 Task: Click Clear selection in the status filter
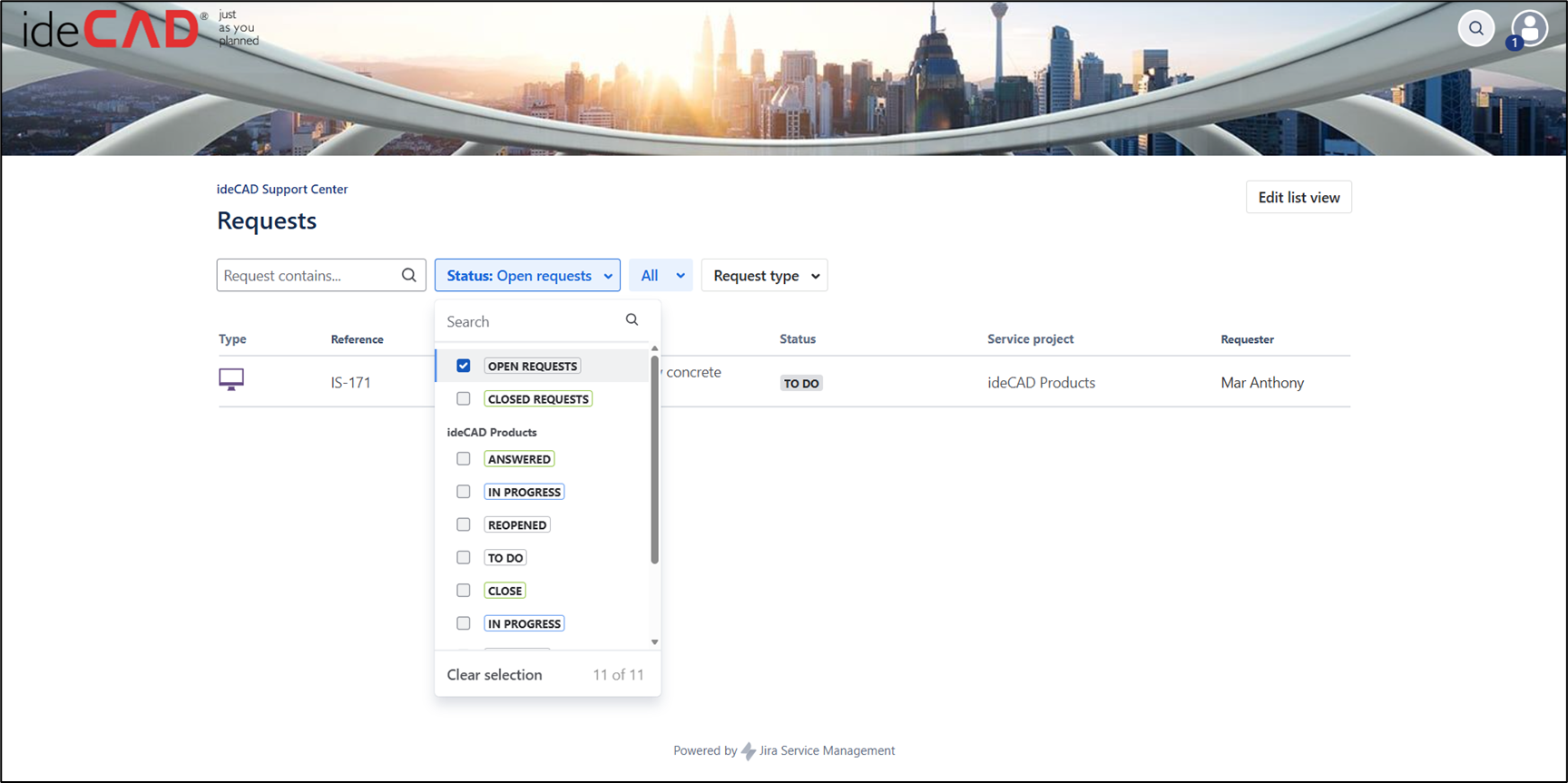click(495, 674)
